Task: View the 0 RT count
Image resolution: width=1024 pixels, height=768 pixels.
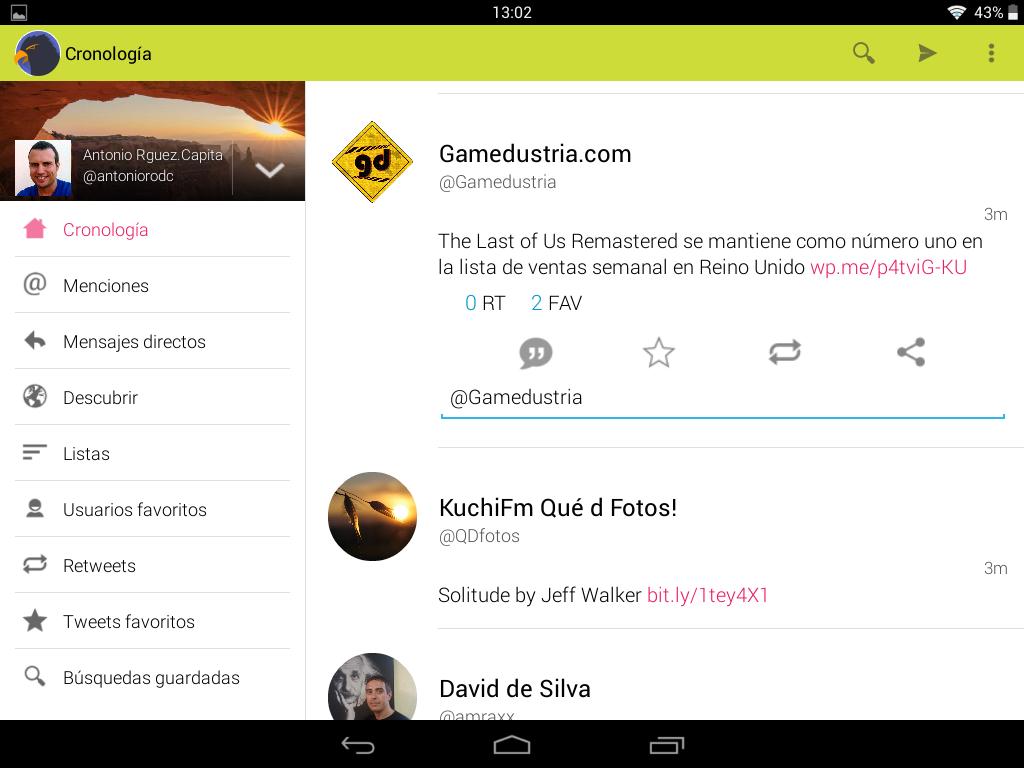Action: pyautogui.click(x=485, y=303)
